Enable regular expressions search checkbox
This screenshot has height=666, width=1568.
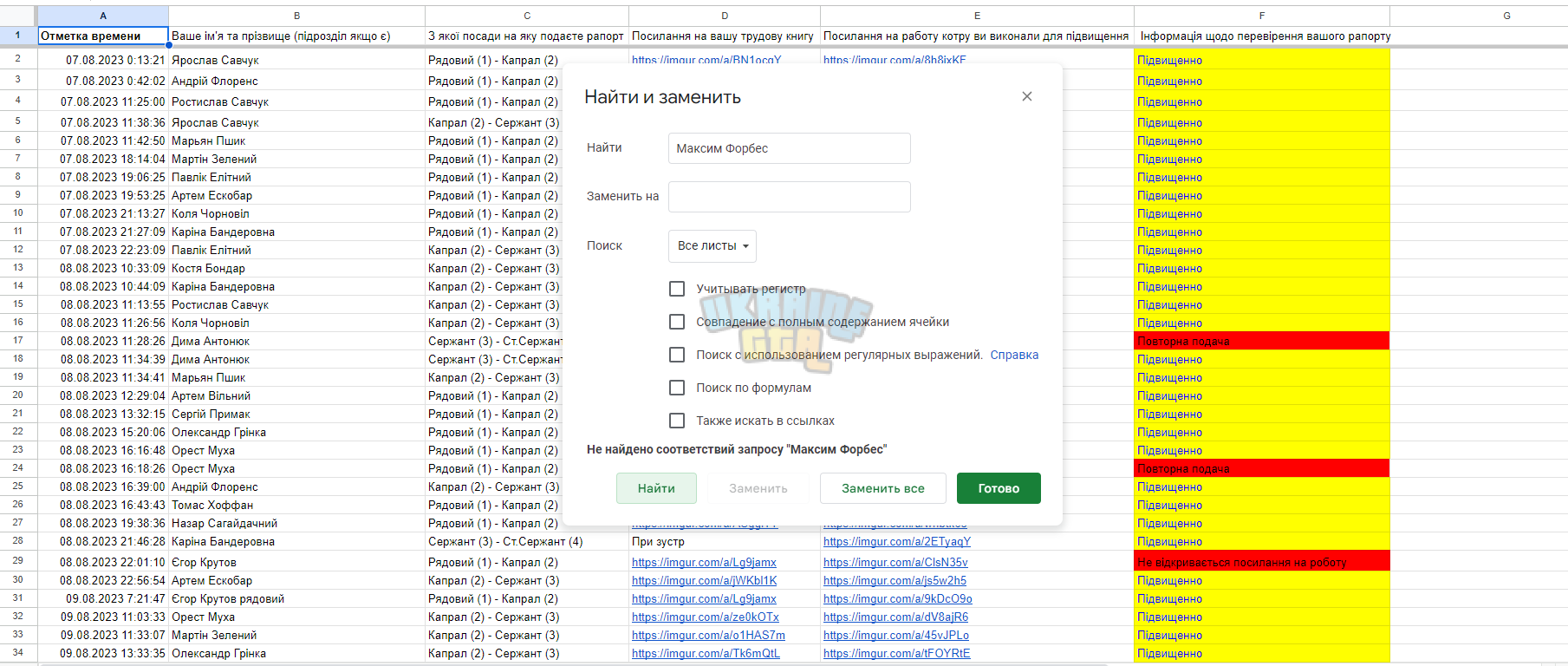pyautogui.click(x=677, y=355)
